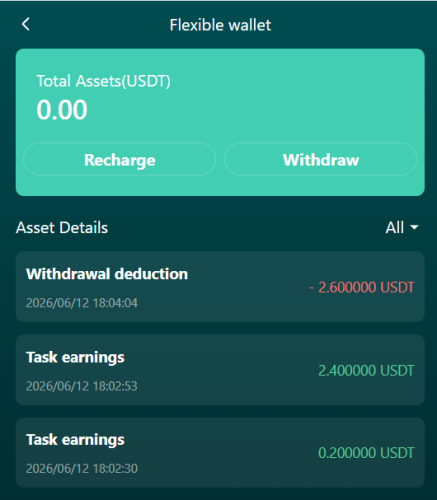Click the Total Assets(USDT) label
The width and height of the screenshot is (437, 500).
click(103, 81)
